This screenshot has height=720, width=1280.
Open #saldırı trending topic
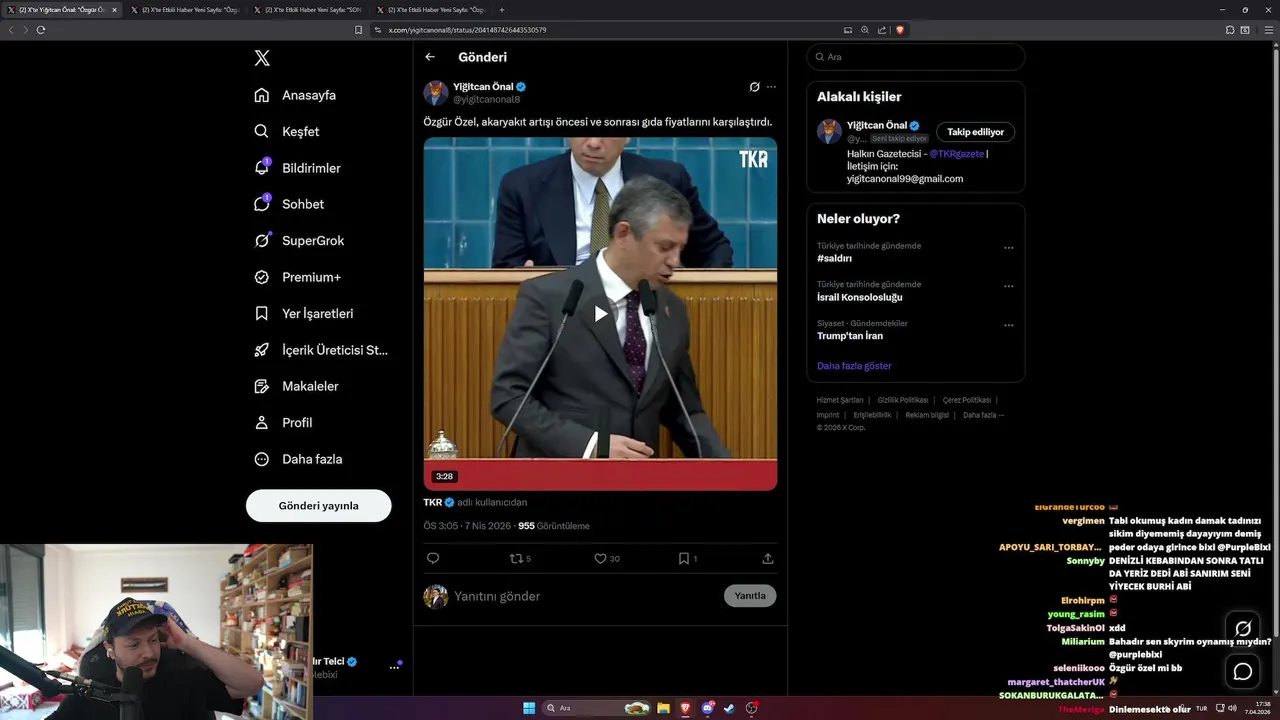[x=835, y=258]
